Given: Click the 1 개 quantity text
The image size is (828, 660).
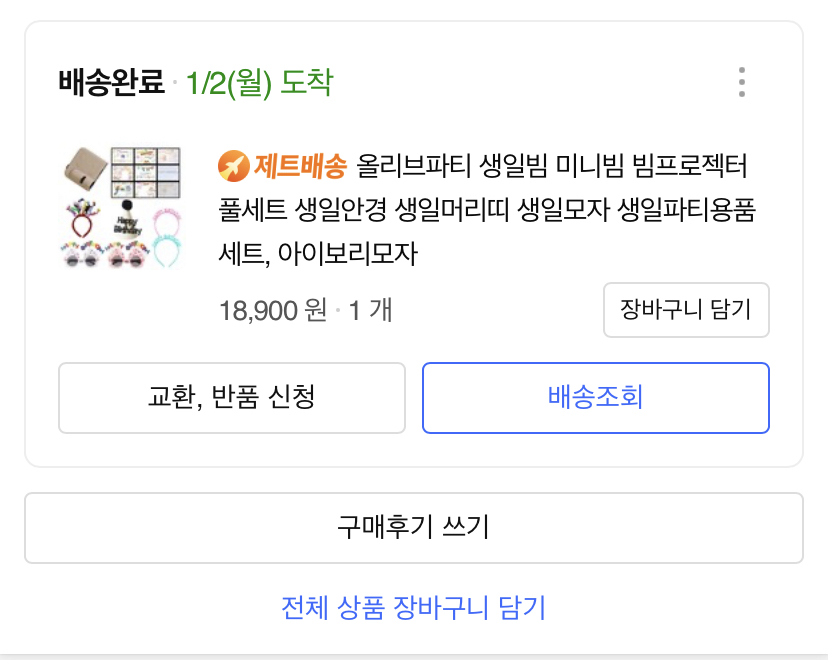Looking at the screenshot, I should click(368, 311).
